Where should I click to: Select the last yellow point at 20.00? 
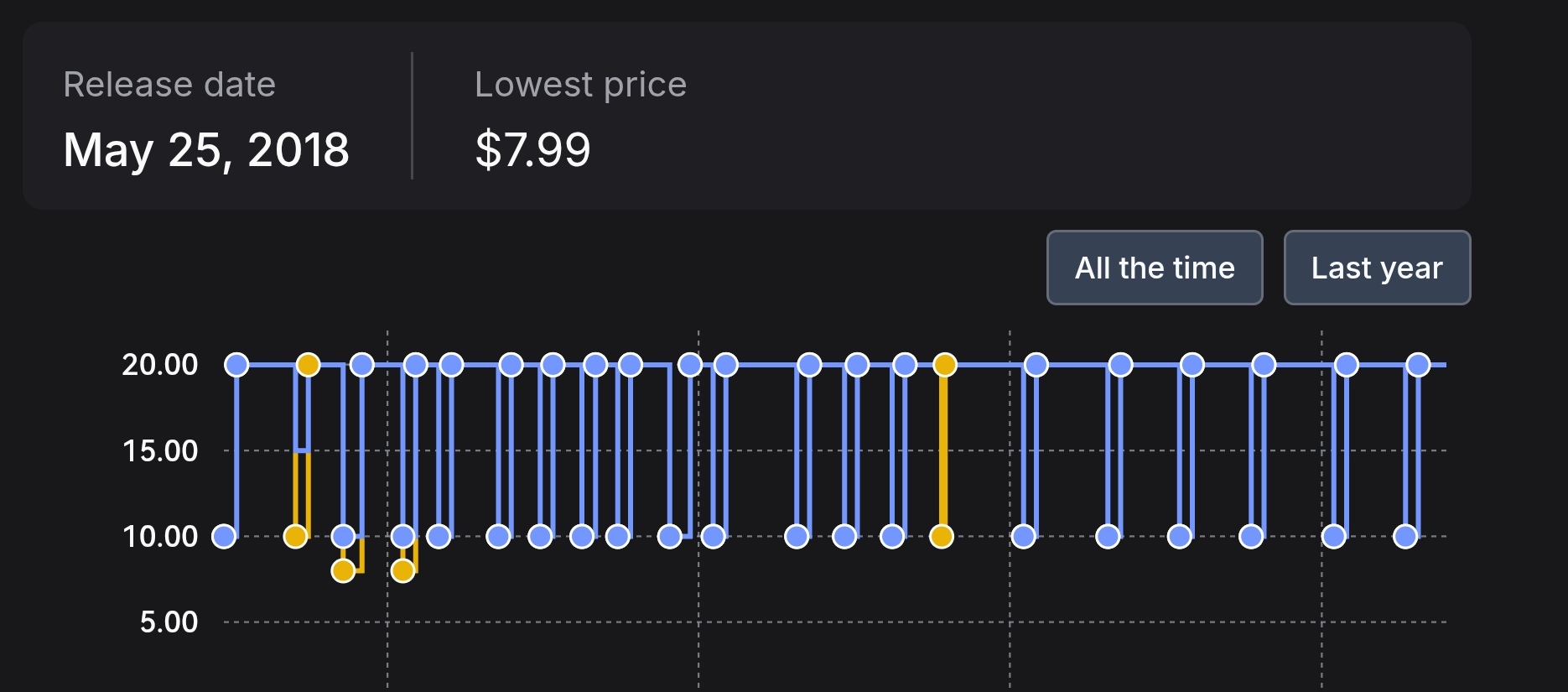click(945, 365)
